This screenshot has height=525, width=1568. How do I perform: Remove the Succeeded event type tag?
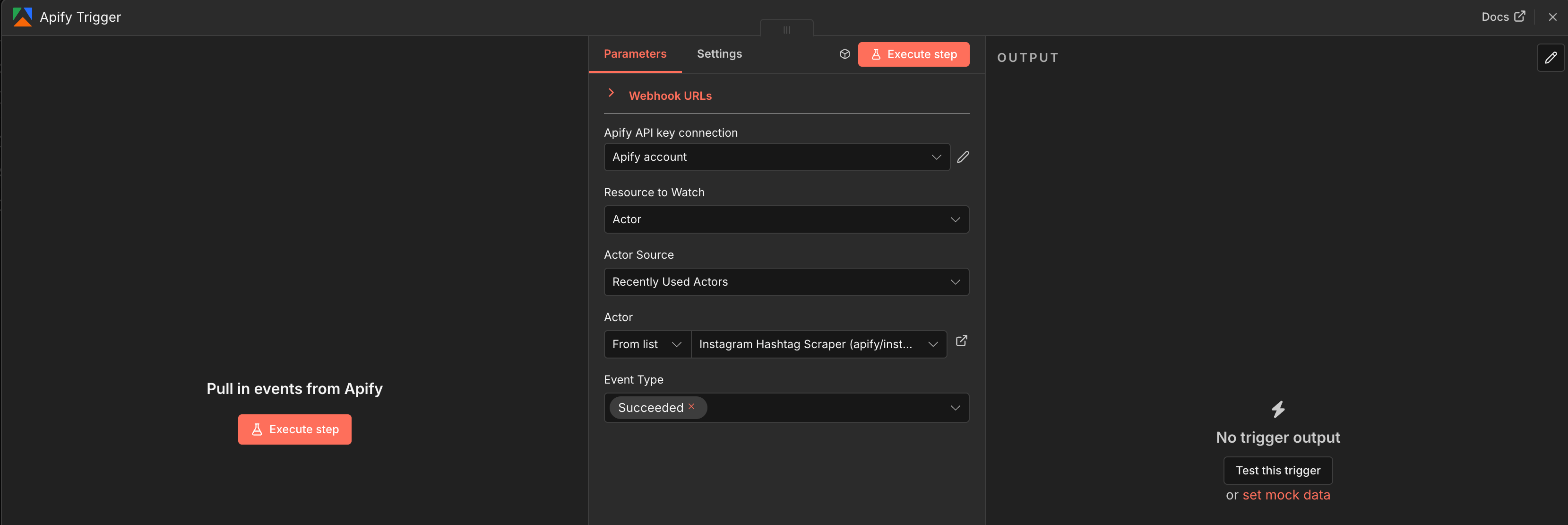pyautogui.click(x=691, y=407)
